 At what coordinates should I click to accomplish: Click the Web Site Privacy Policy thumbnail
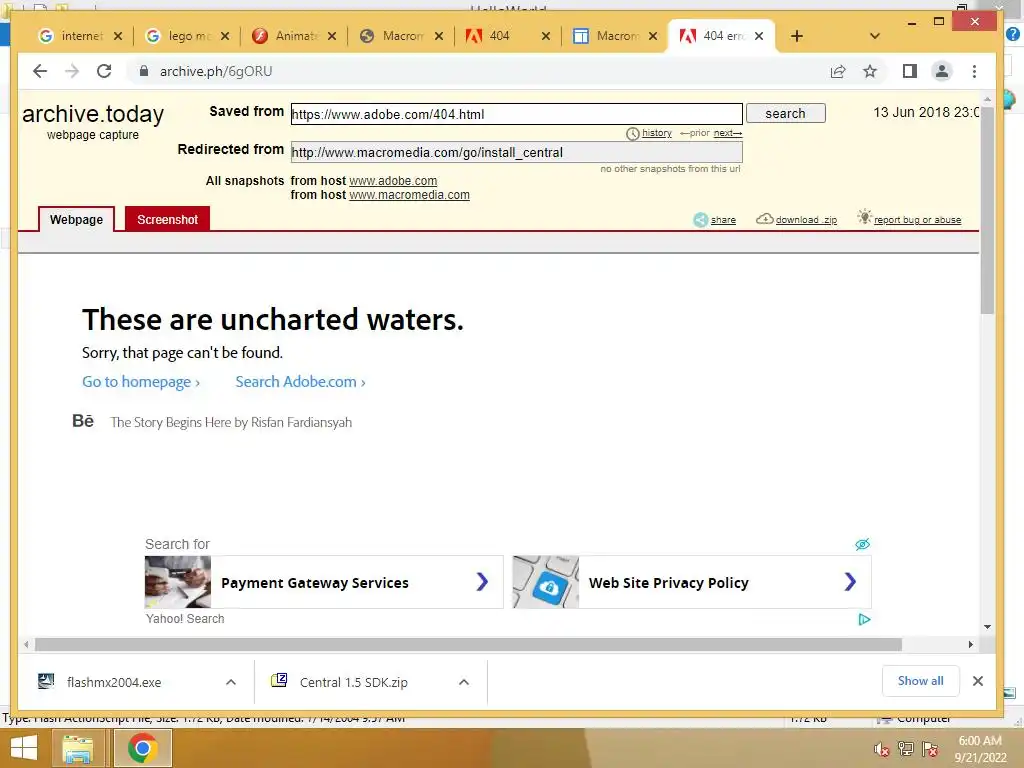[x=545, y=582]
